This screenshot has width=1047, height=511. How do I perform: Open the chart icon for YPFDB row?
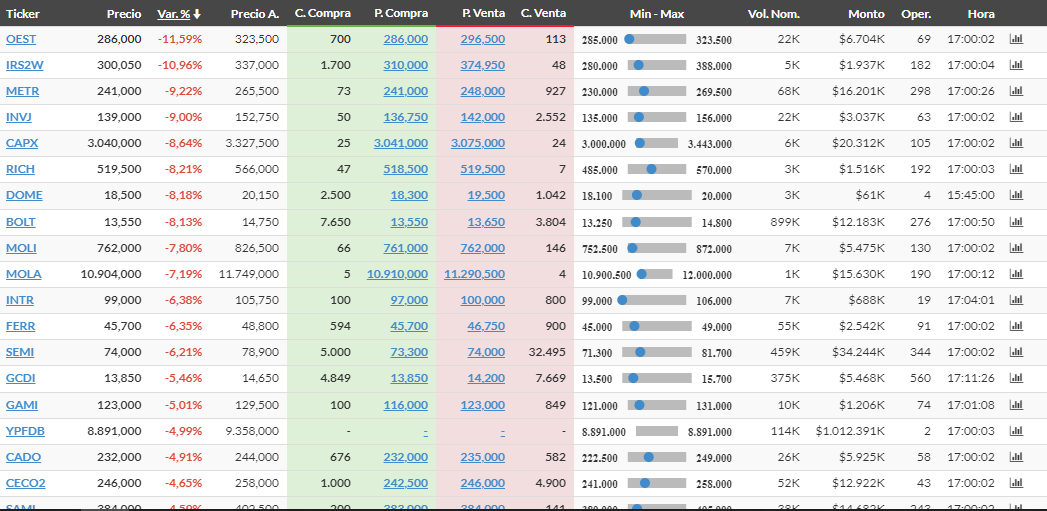(x=1016, y=432)
